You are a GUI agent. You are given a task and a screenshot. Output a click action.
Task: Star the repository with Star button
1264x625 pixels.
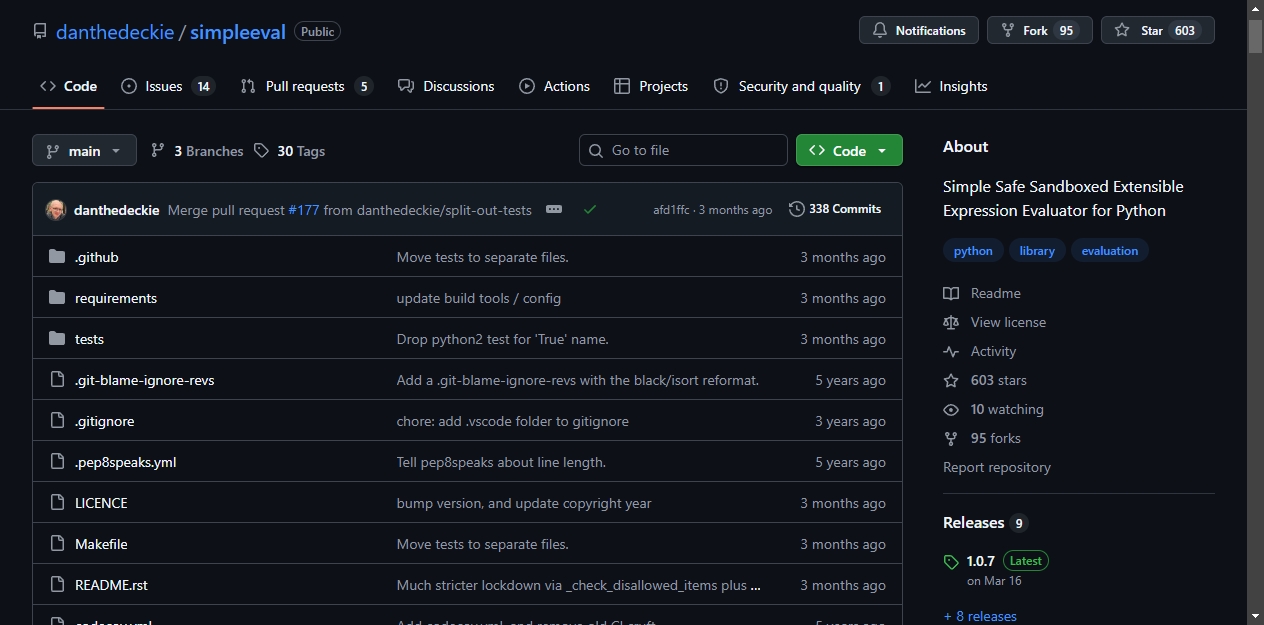1157,31
